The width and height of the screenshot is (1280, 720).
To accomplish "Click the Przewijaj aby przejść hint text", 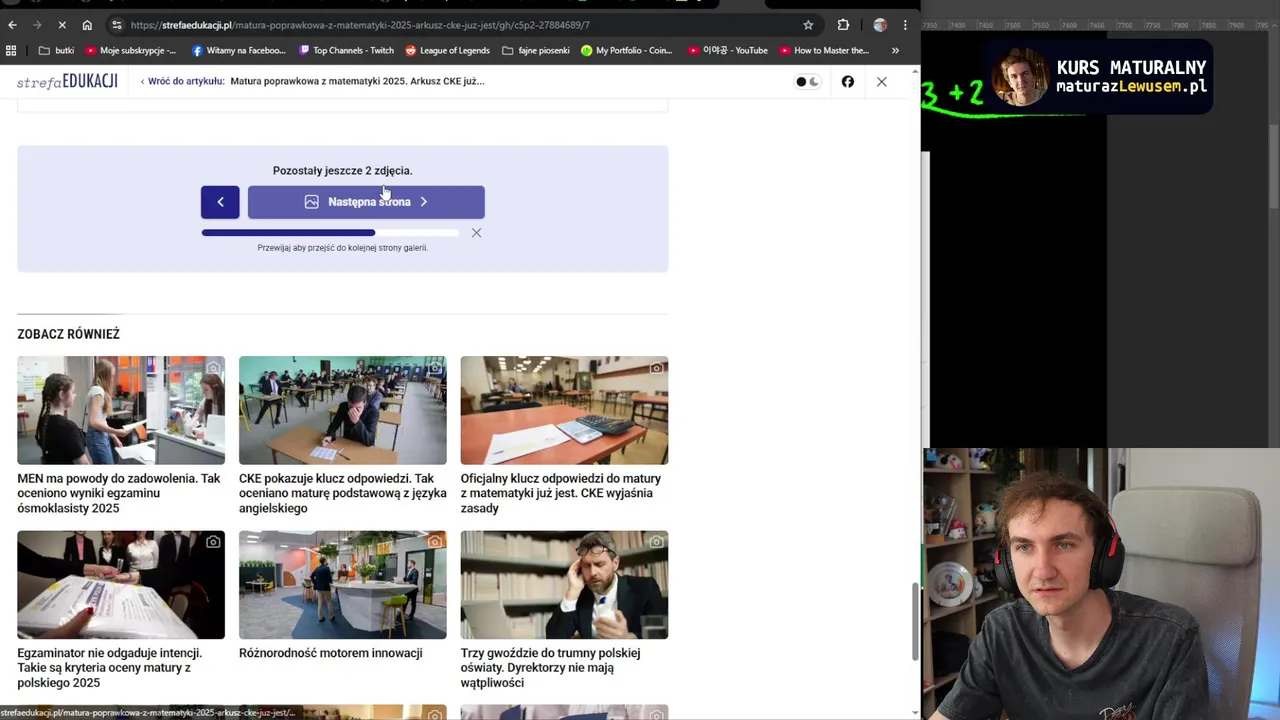I will tap(343, 248).
